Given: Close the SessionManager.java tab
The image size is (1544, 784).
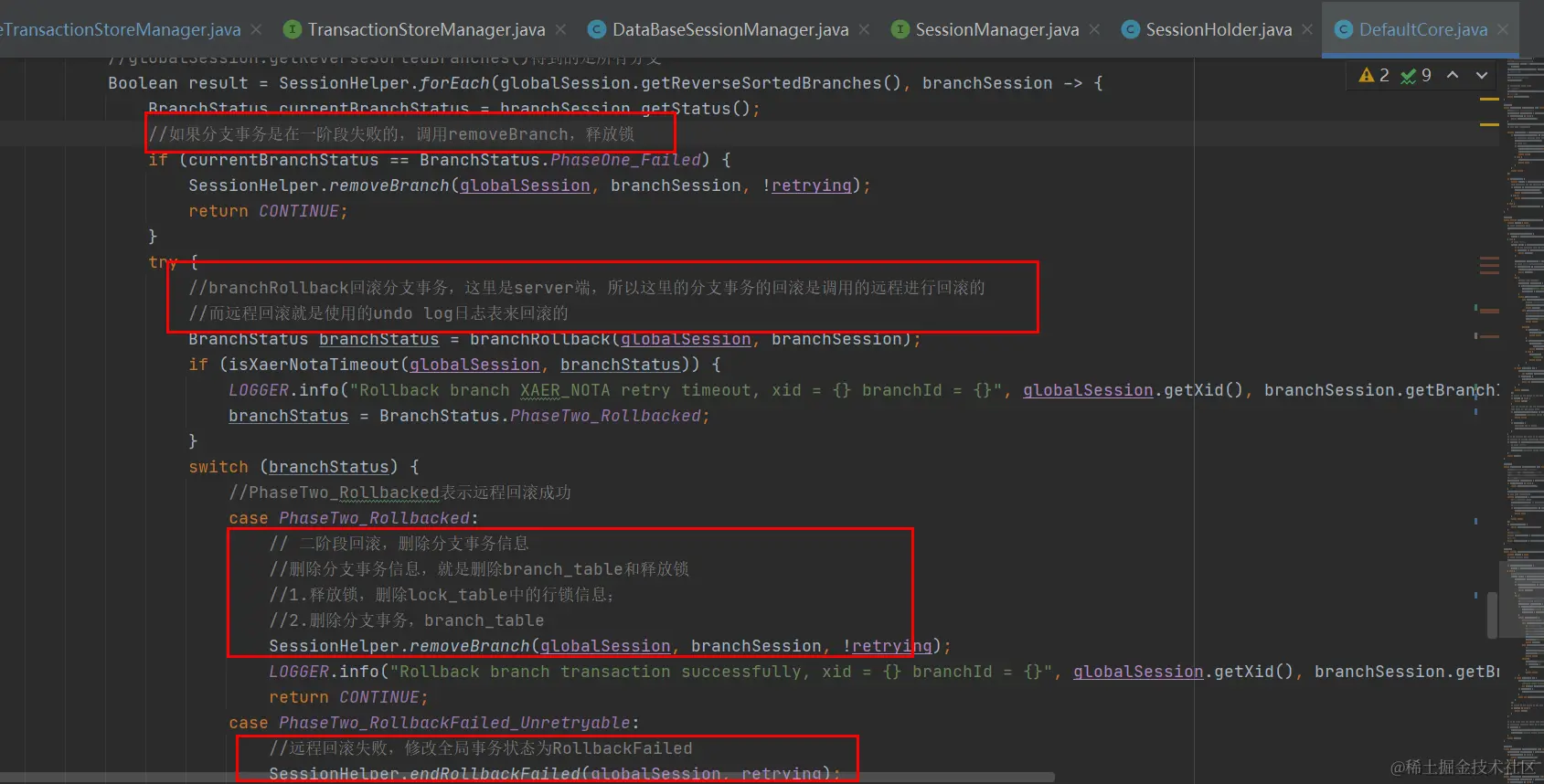Looking at the screenshot, I should 1094,29.
